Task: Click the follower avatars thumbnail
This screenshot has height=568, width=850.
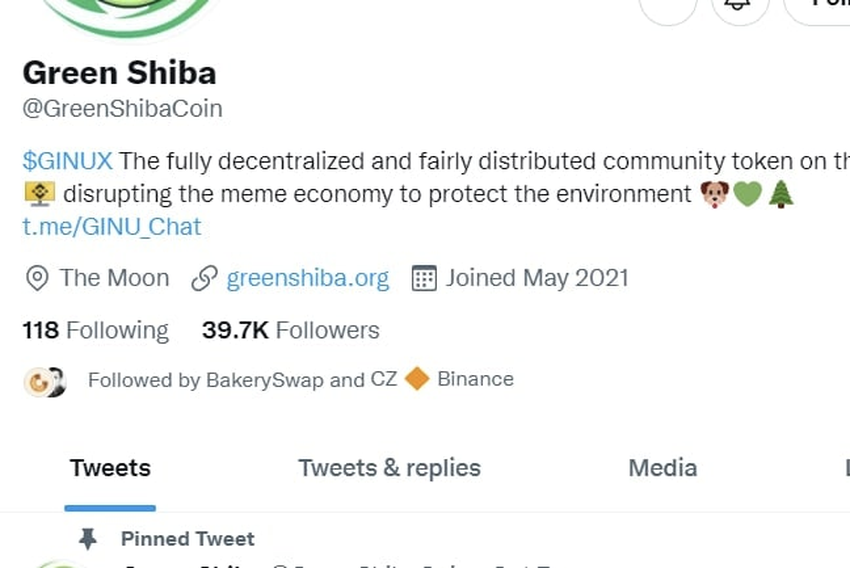Action: [45, 382]
